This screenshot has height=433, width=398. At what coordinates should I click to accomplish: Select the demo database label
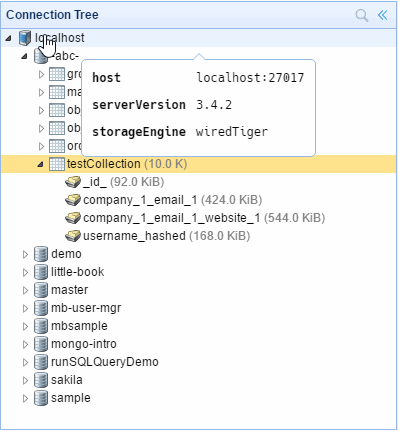tap(66, 254)
